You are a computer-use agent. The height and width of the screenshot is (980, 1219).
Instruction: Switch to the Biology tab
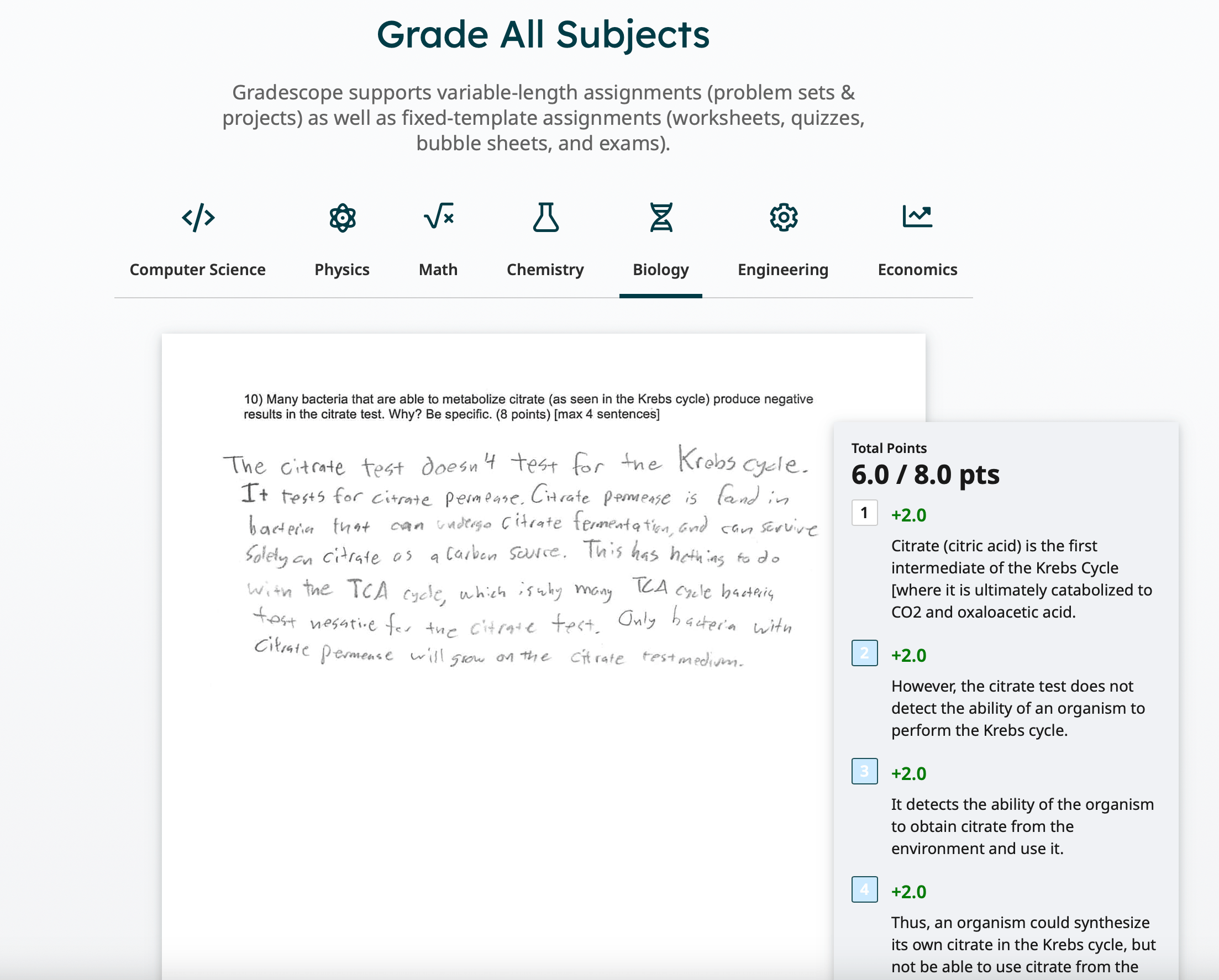660,268
